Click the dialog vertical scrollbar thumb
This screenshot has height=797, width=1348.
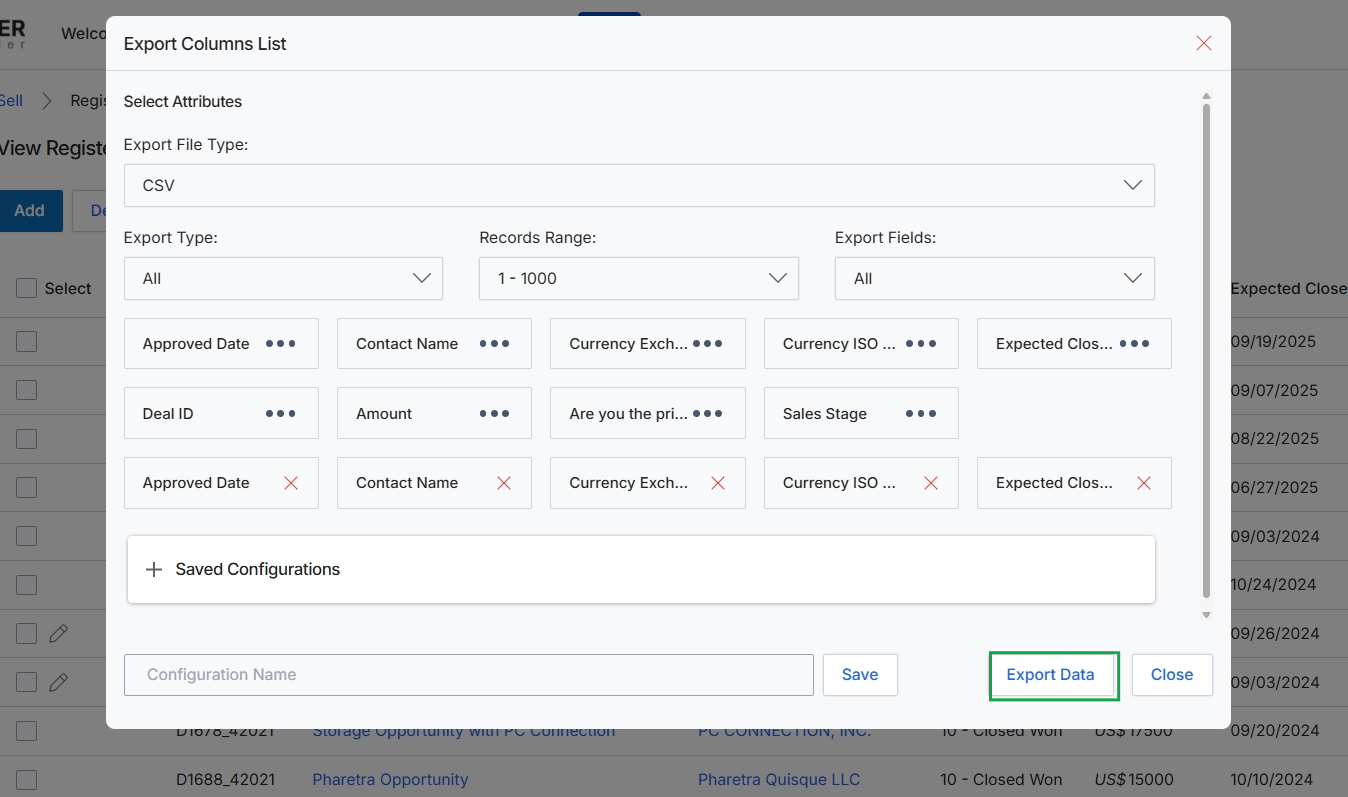coord(1206,350)
